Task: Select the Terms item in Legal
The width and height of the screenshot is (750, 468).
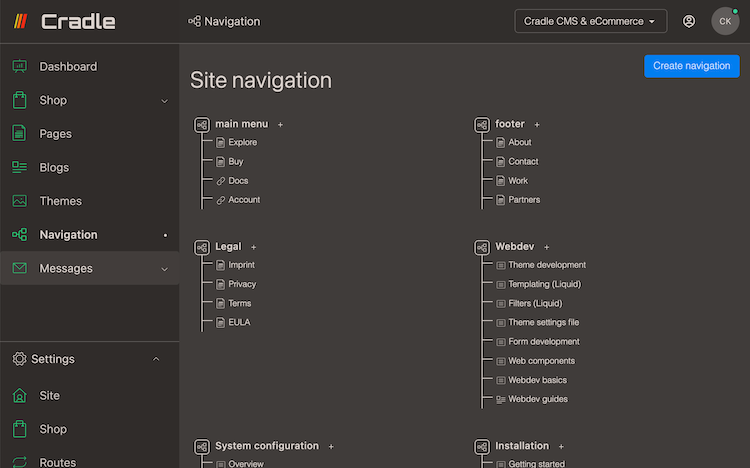Action: 240,303
